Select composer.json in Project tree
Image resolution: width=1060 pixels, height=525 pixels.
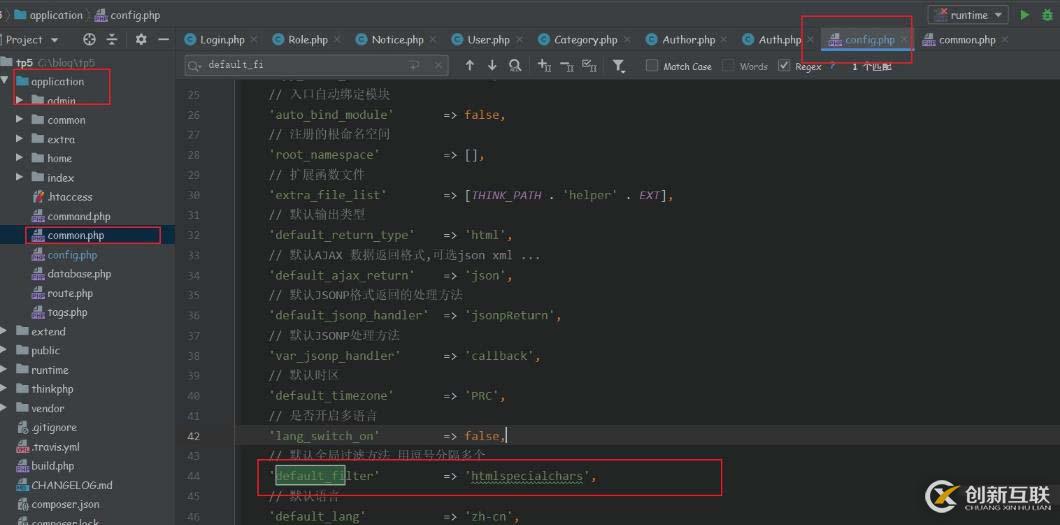pos(65,504)
